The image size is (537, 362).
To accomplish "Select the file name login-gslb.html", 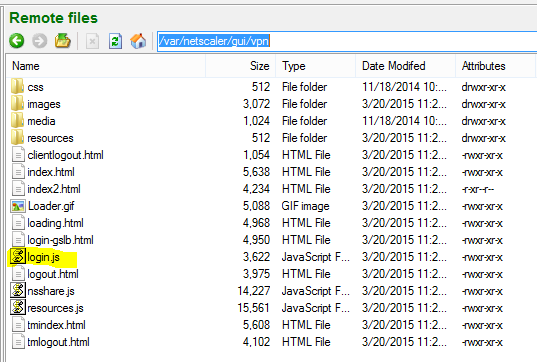I will (60, 240).
